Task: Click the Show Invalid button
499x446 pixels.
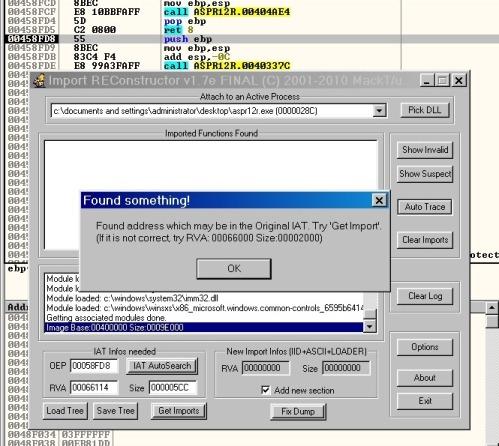Action: coord(425,150)
